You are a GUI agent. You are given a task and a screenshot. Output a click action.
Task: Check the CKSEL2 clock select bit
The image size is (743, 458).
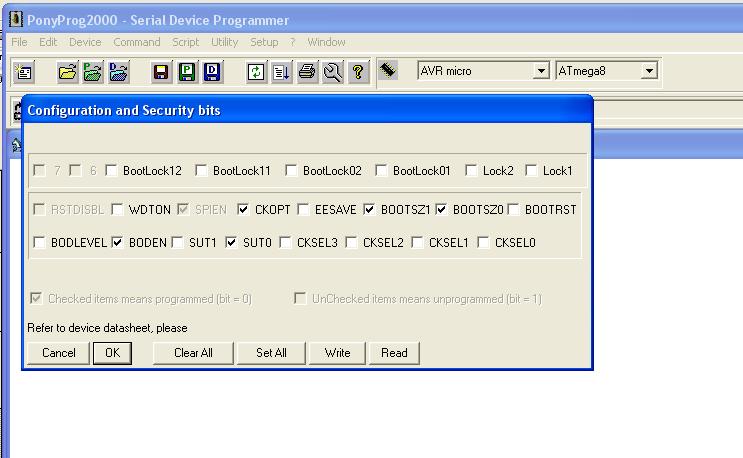pyautogui.click(x=351, y=242)
